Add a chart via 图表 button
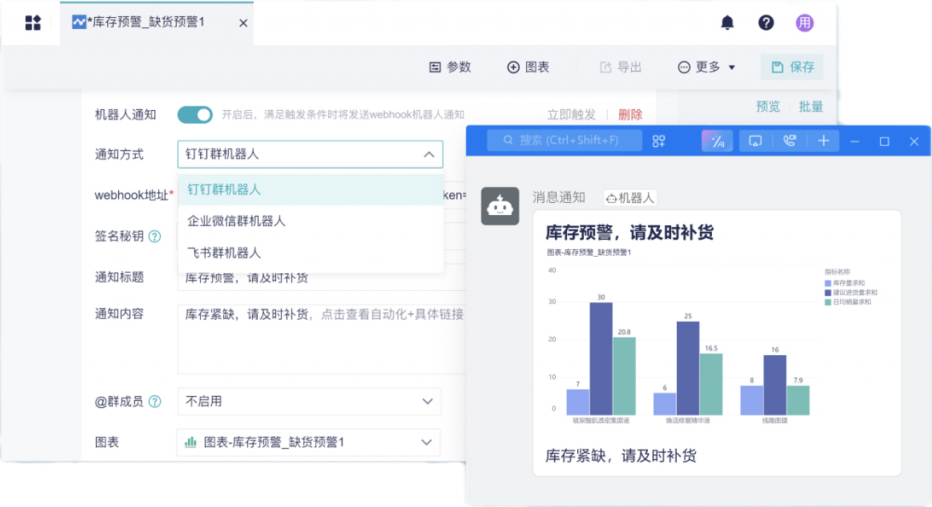The image size is (932, 507). coord(528,67)
